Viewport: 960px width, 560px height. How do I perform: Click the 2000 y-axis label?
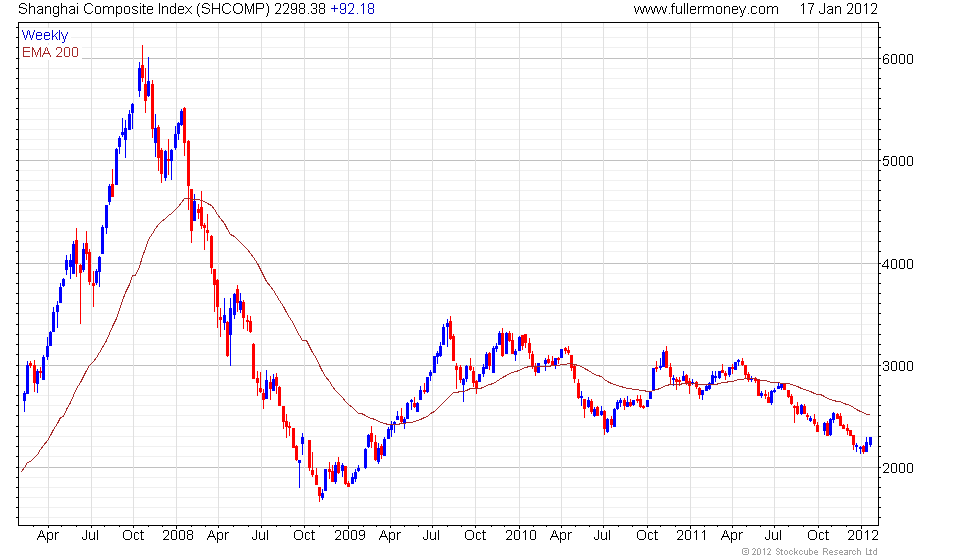898,468
